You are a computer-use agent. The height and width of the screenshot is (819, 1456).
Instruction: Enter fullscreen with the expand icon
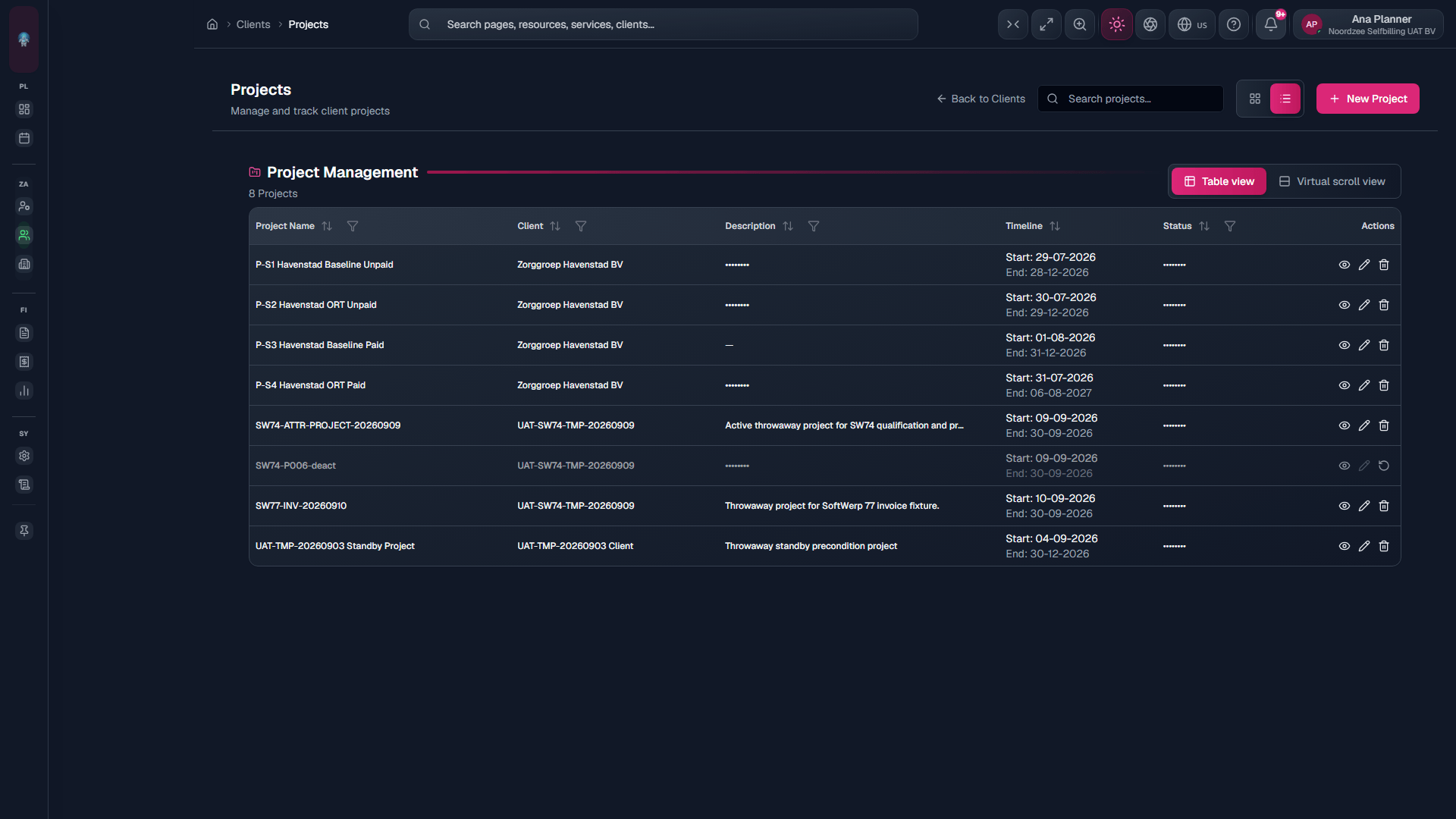click(1046, 24)
